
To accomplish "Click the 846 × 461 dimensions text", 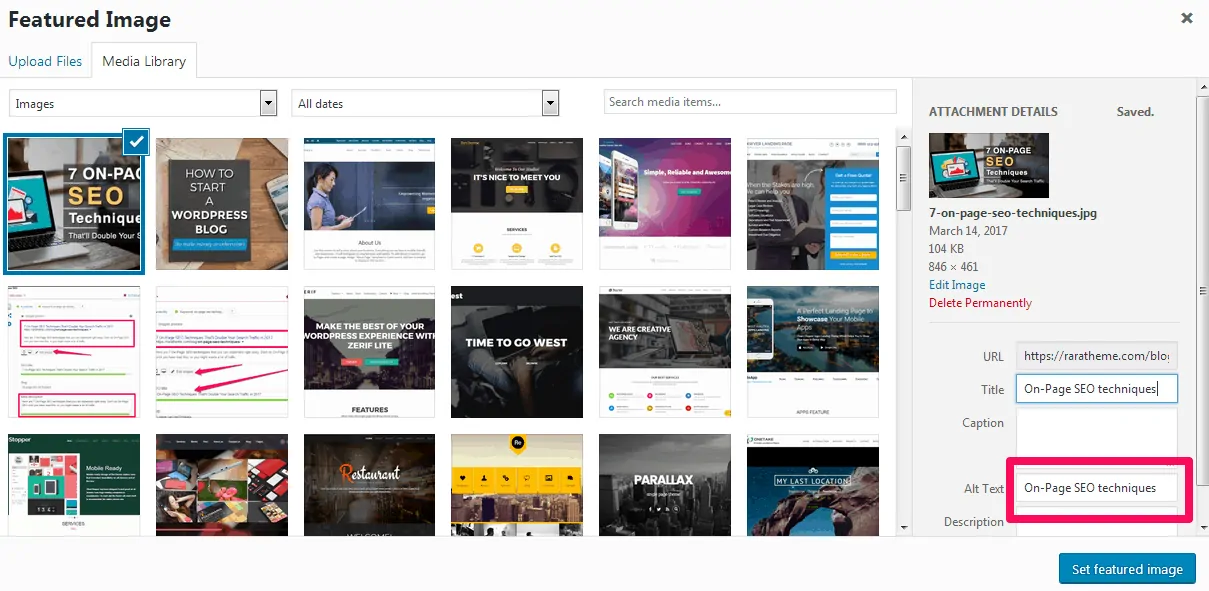I will click(x=953, y=267).
